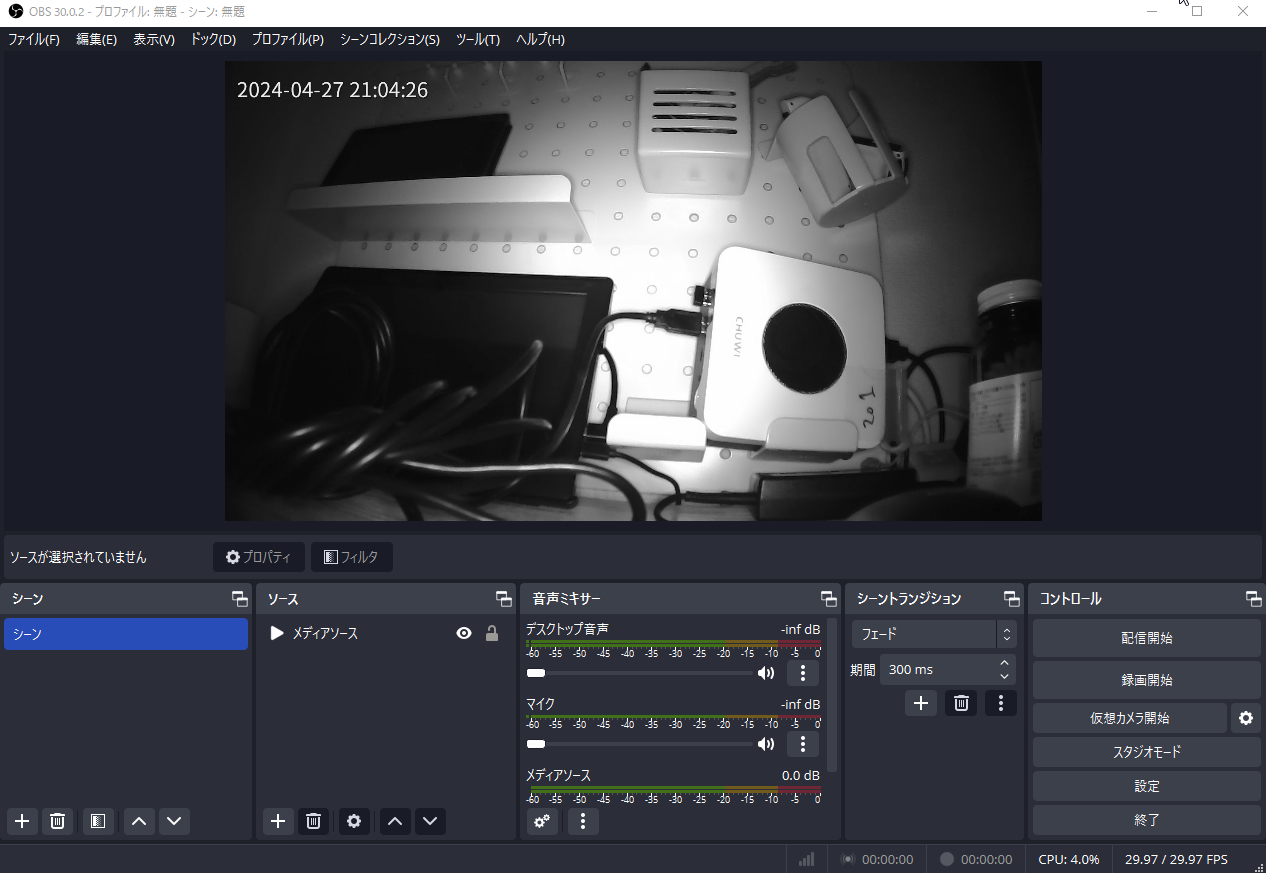Undock the 音声ミキサー panel

click(828, 599)
